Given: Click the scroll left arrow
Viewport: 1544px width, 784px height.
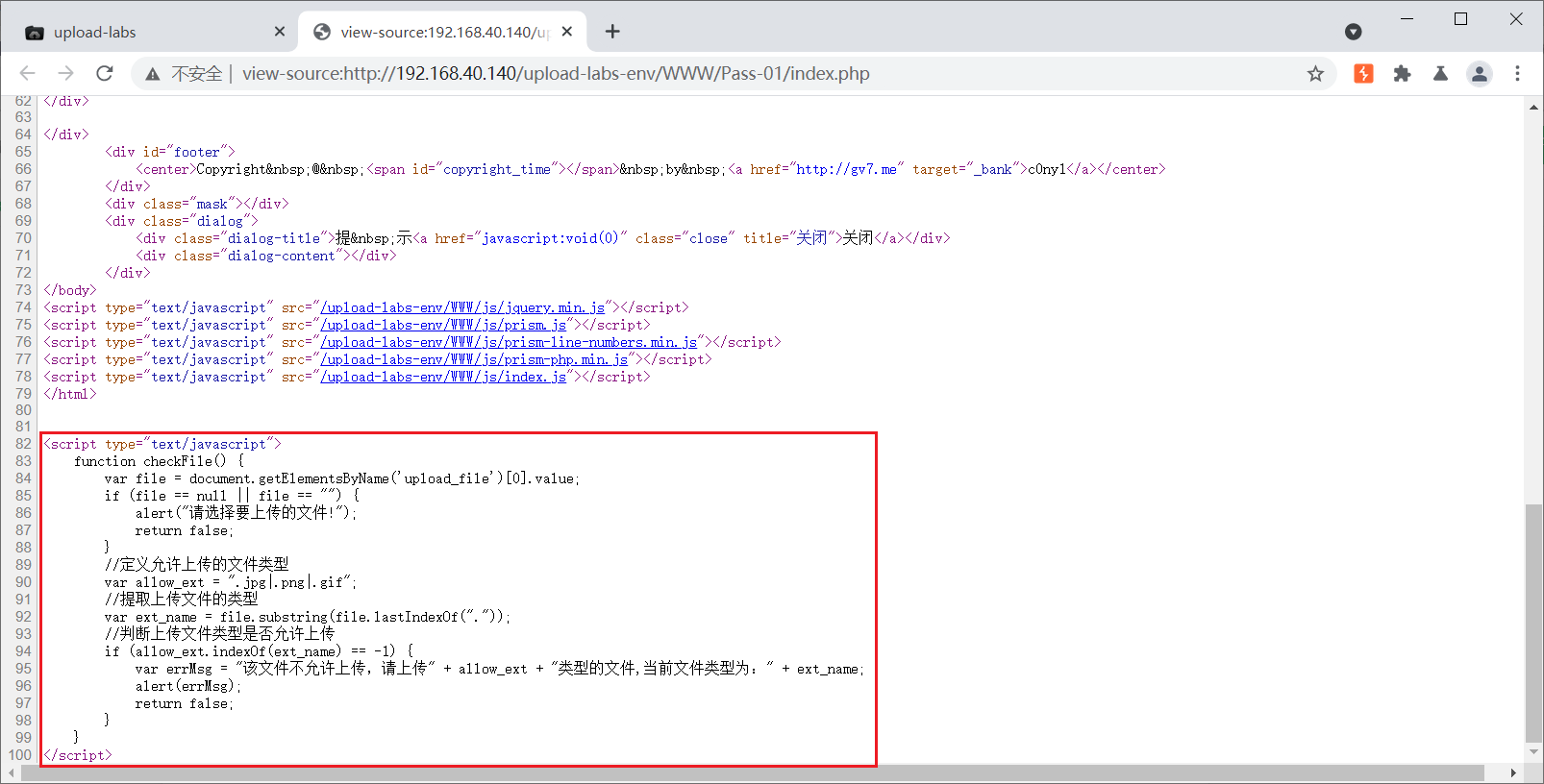Looking at the screenshot, I should click(x=11, y=773).
